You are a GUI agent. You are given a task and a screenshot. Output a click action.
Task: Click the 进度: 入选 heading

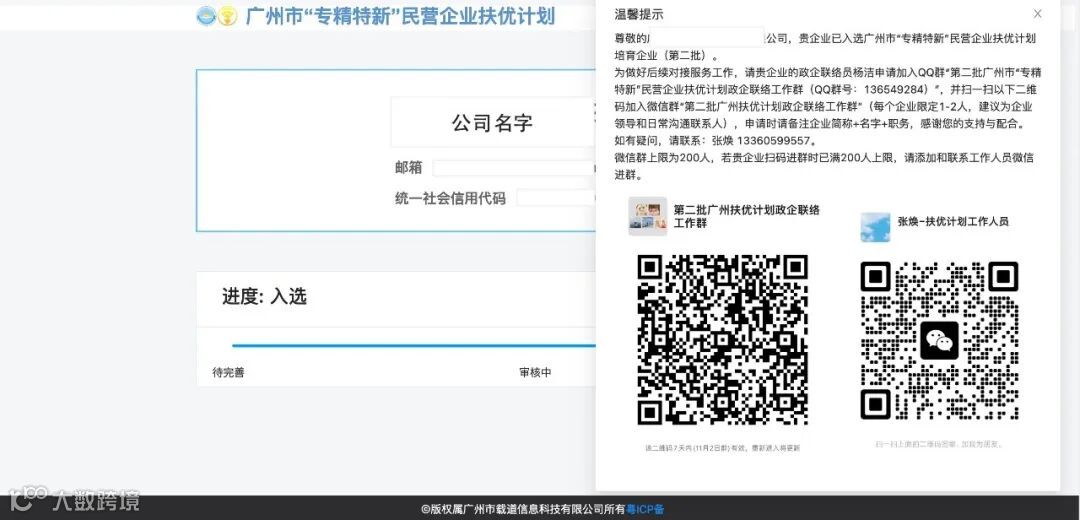click(x=264, y=297)
